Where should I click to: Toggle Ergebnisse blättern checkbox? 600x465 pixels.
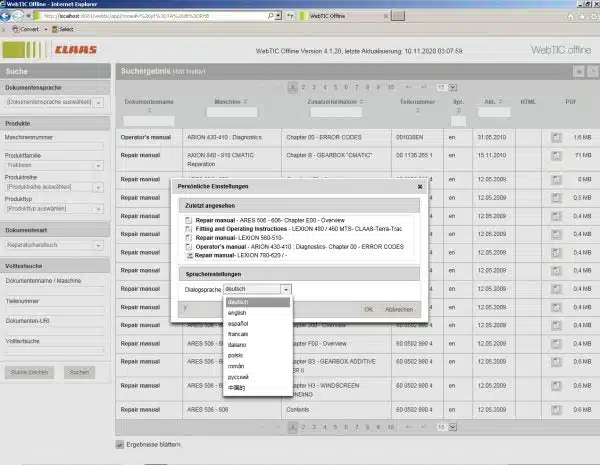click(x=120, y=444)
